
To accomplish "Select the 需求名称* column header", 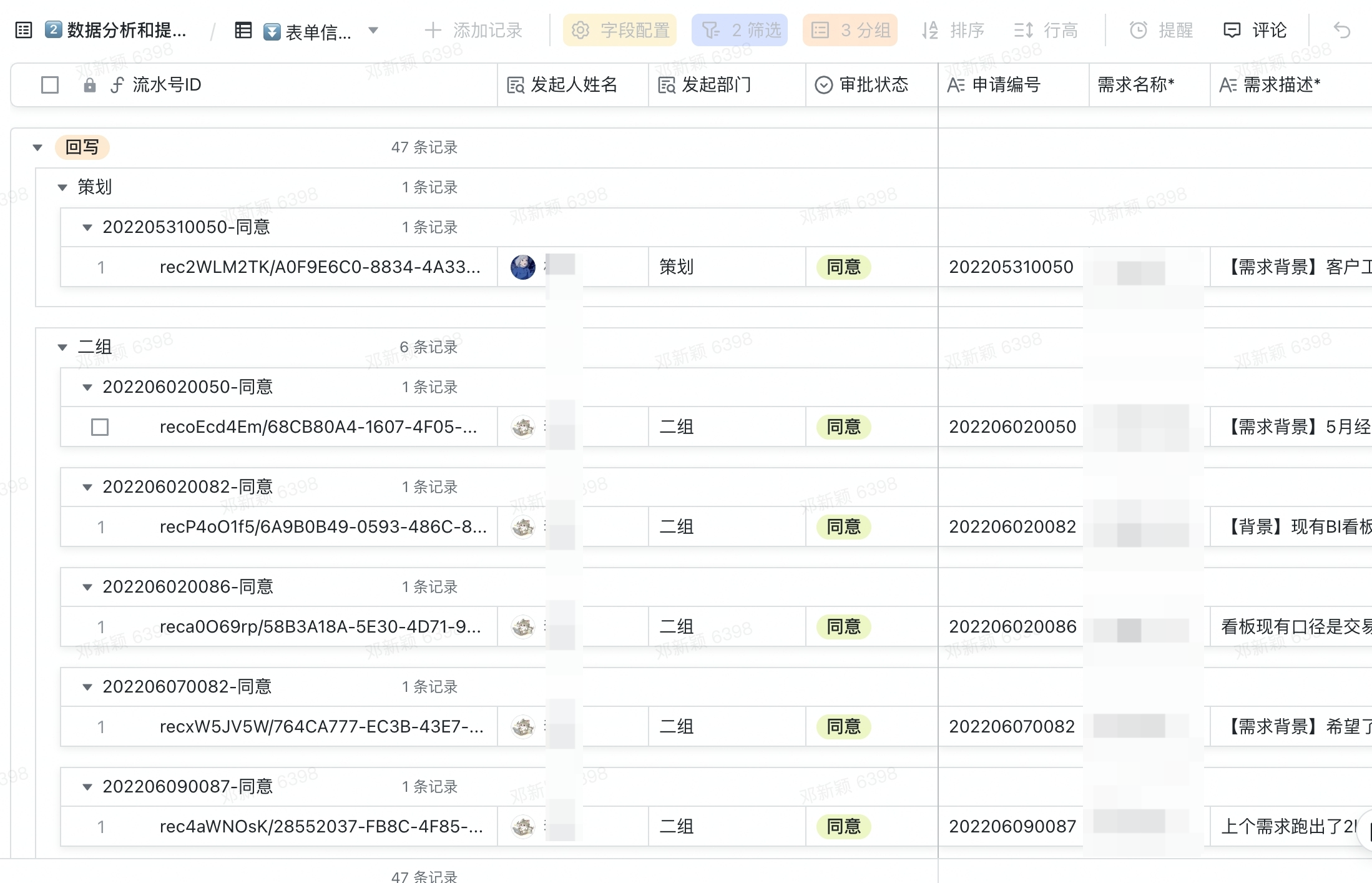I will 1150,85.
